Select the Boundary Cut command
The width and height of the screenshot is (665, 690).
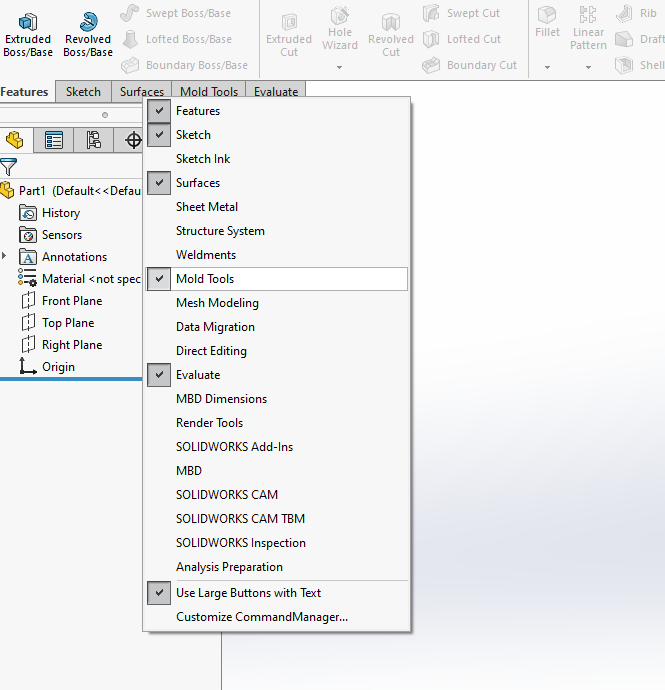(469, 65)
